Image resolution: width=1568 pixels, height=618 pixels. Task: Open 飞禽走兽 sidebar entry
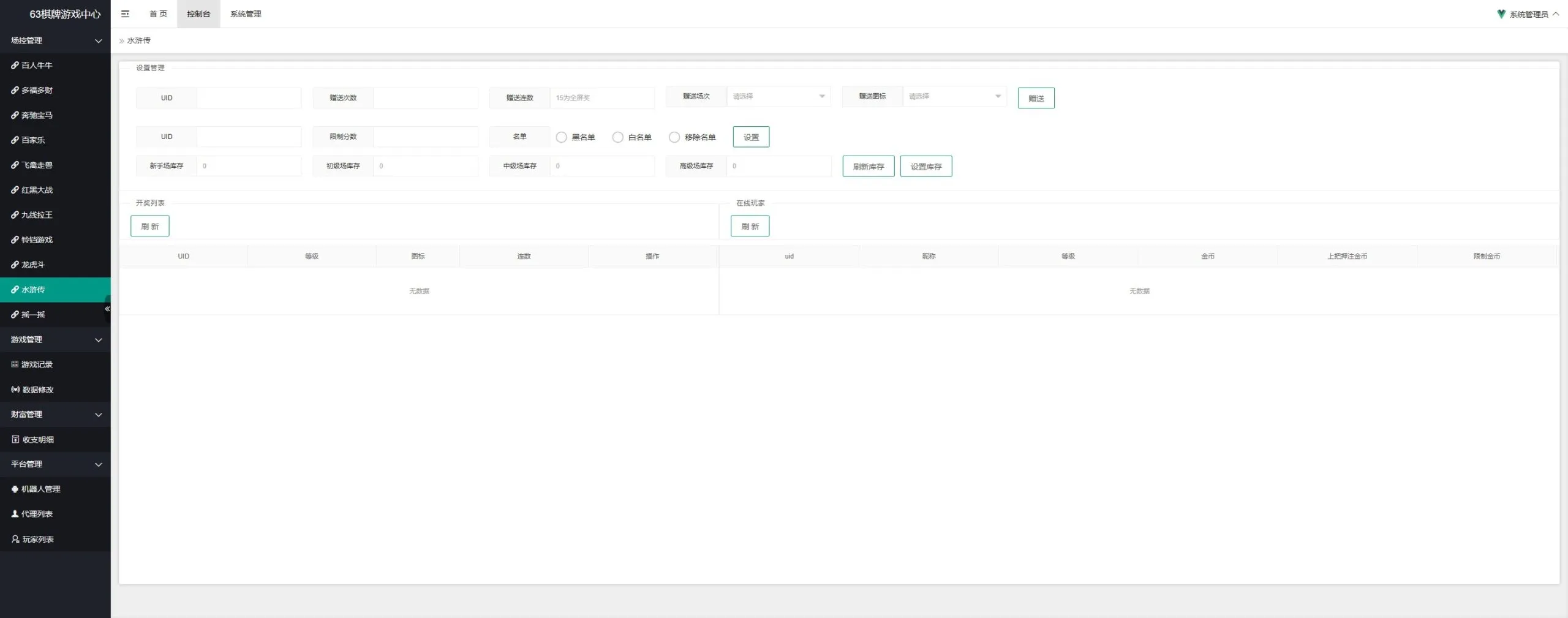pos(55,165)
